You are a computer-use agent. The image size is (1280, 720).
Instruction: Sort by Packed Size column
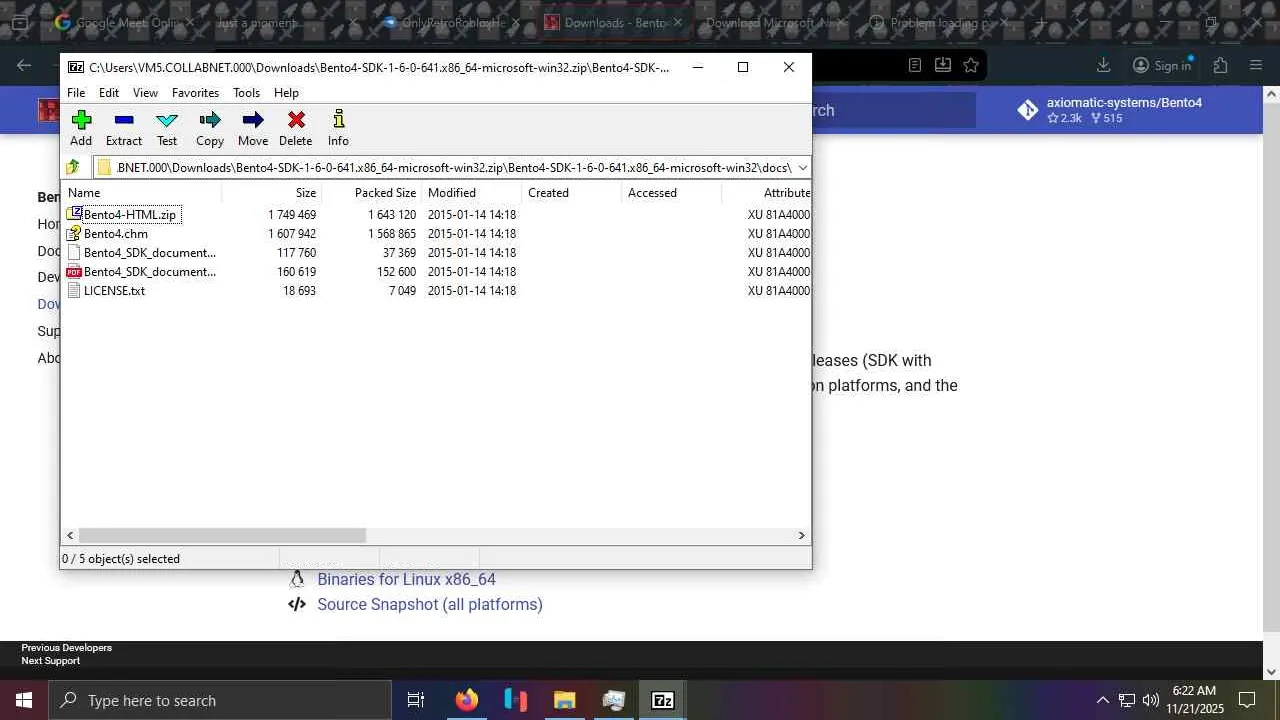click(x=371, y=193)
